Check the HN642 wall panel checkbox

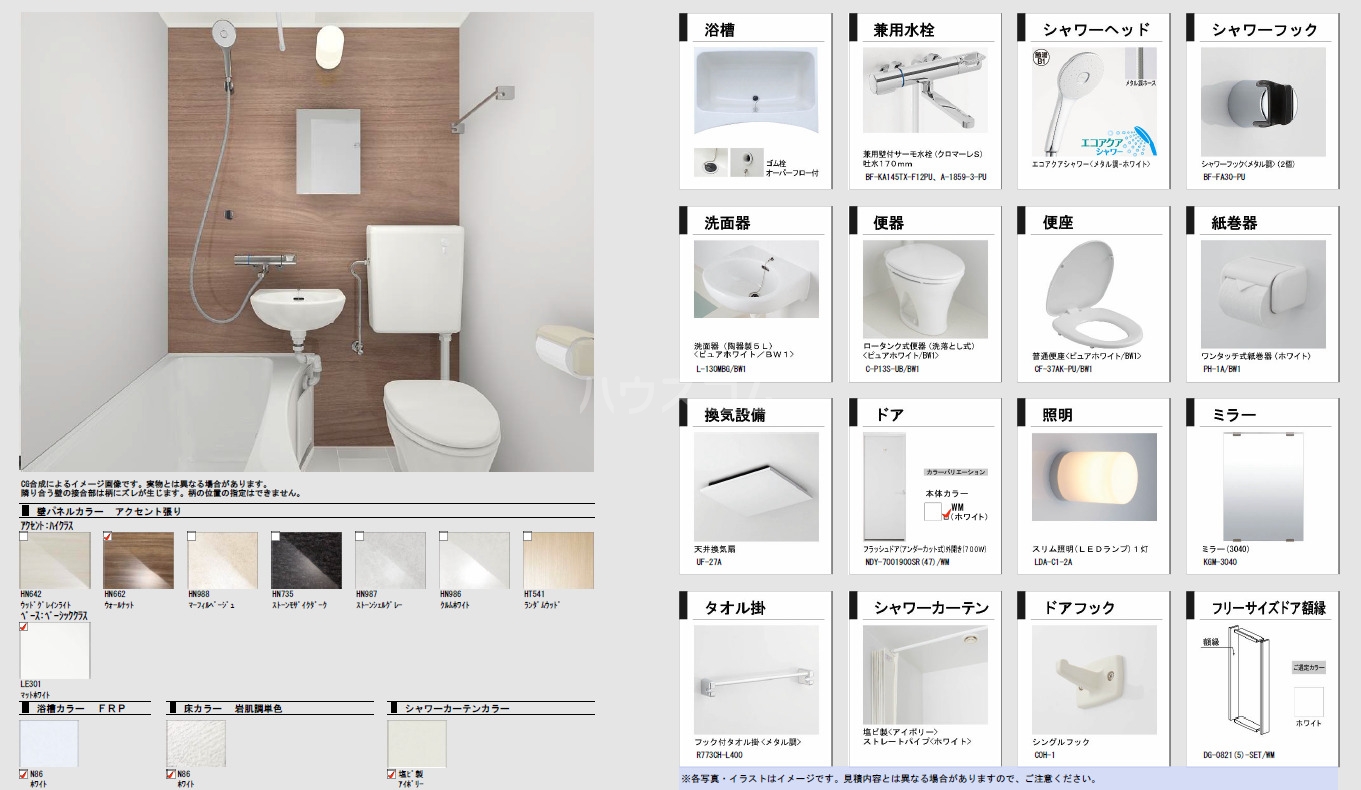point(24,537)
